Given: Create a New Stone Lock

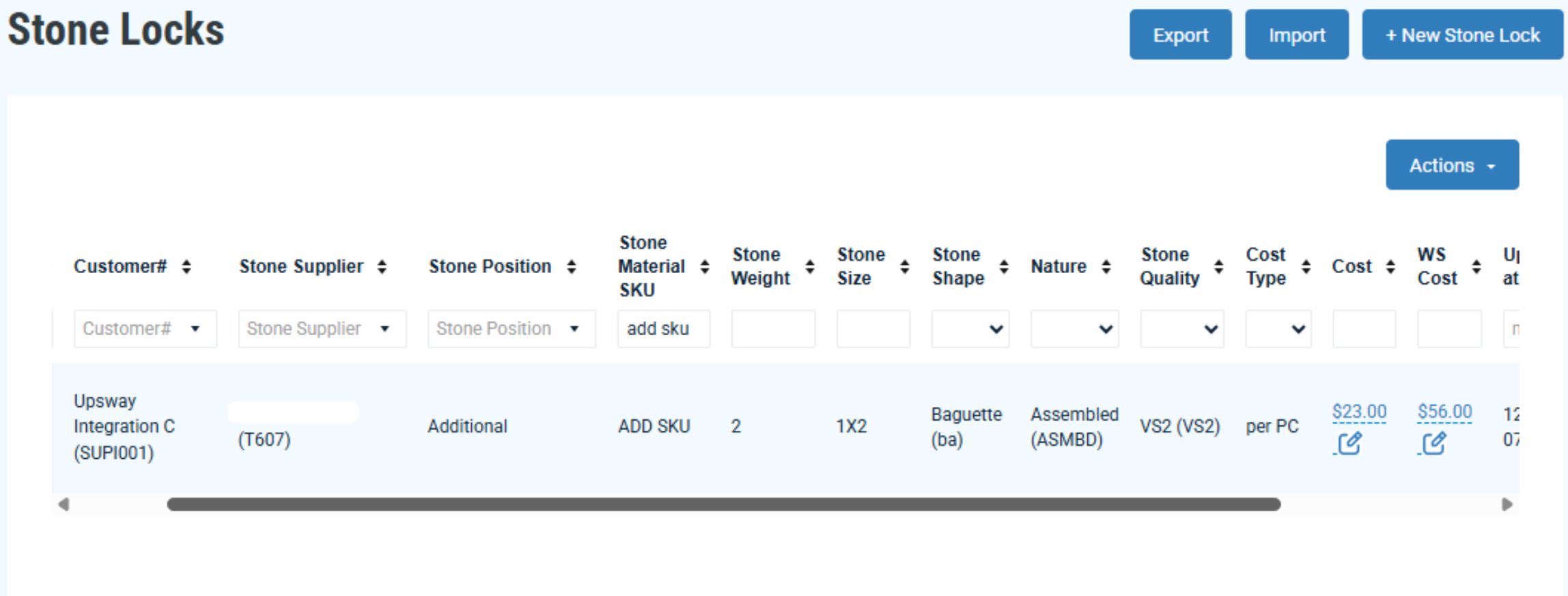Looking at the screenshot, I should pos(1462,35).
